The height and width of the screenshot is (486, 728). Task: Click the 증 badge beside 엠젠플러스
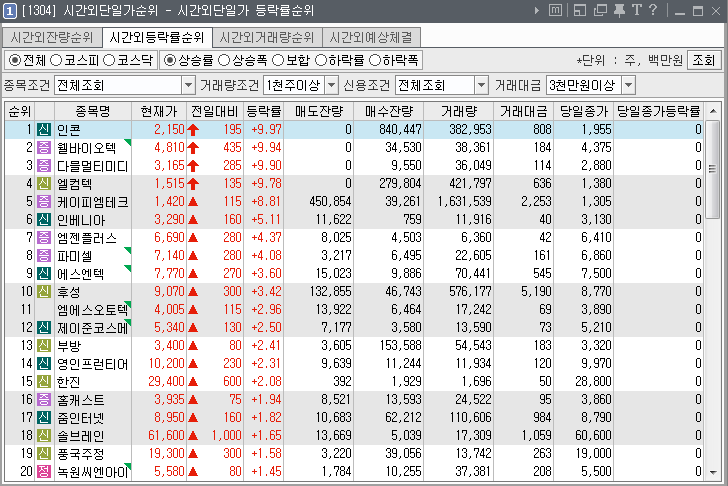click(44, 238)
